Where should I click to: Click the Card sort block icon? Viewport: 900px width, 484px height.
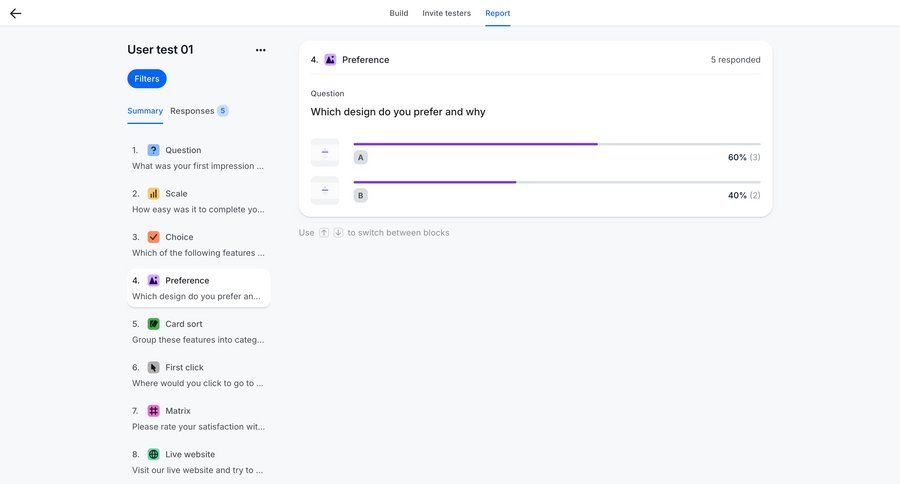153,324
